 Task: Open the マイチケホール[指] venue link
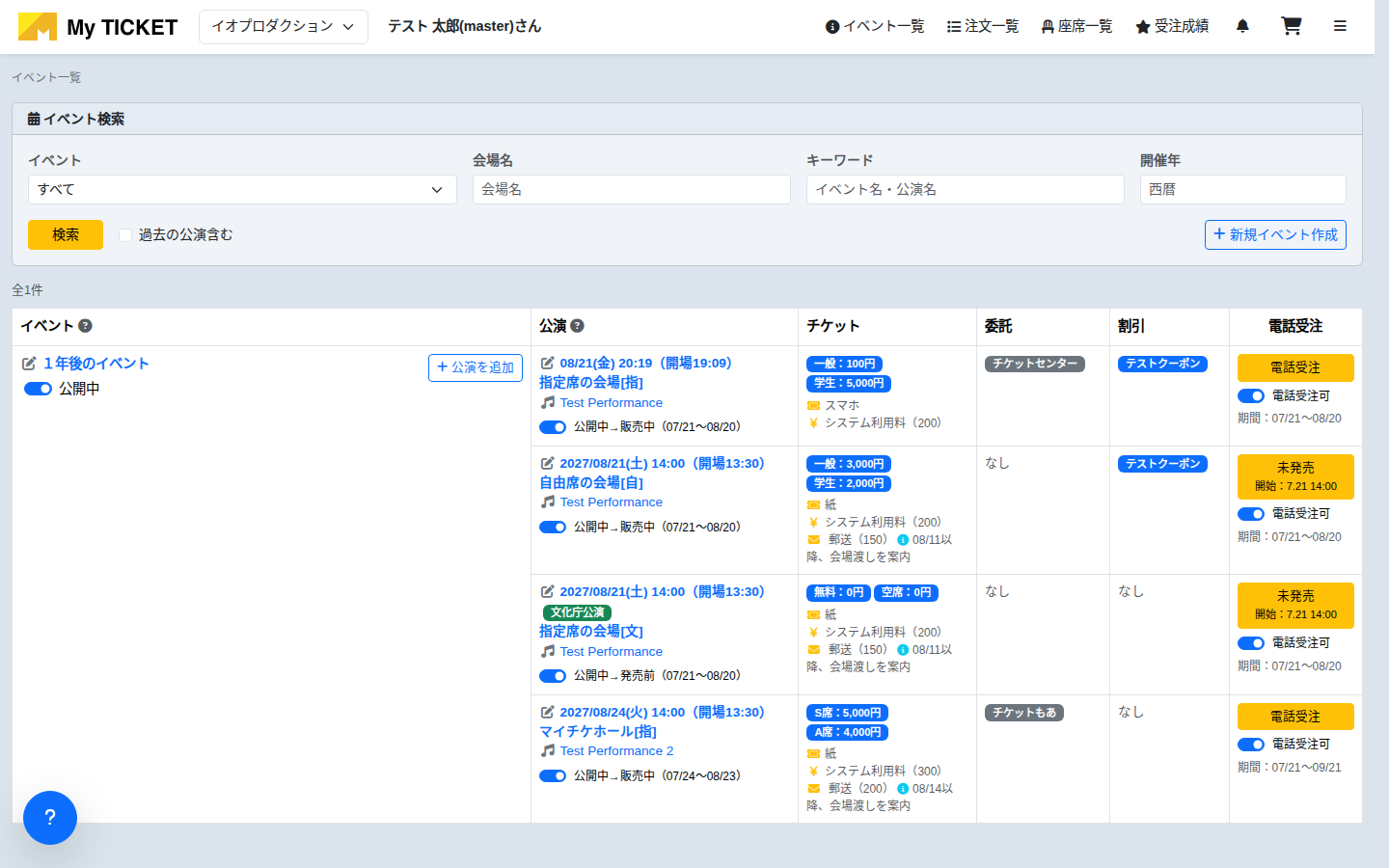(x=598, y=731)
